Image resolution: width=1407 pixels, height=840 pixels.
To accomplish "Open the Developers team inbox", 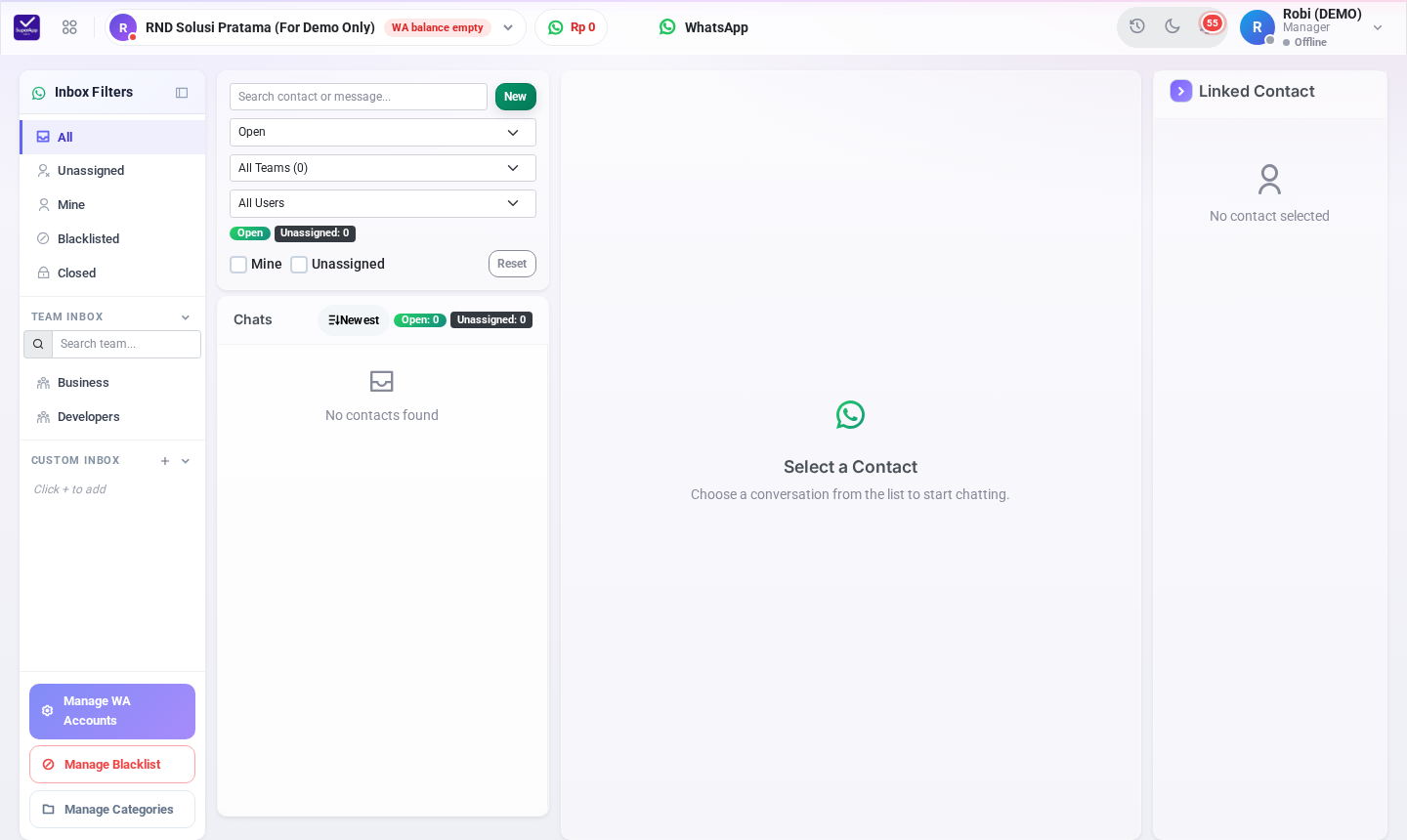I will [112, 417].
